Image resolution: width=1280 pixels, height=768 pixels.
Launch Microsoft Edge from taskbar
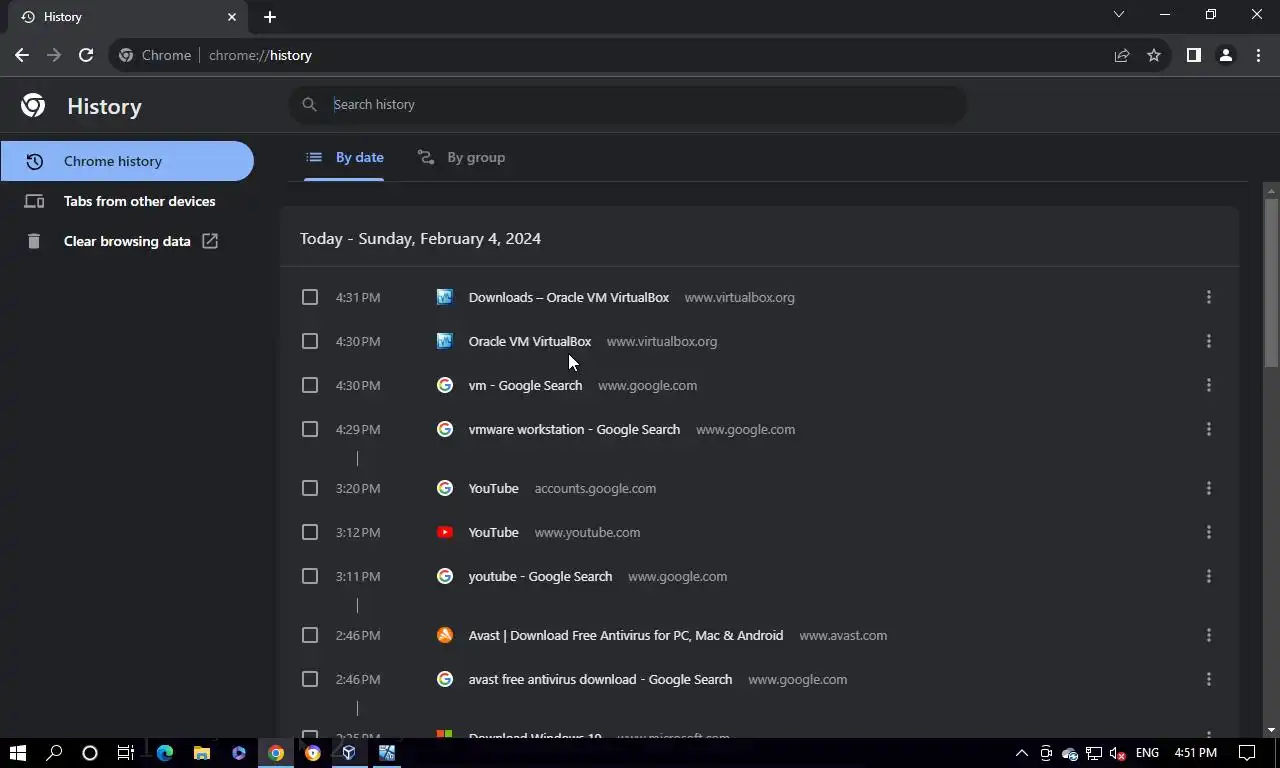click(165, 753)
